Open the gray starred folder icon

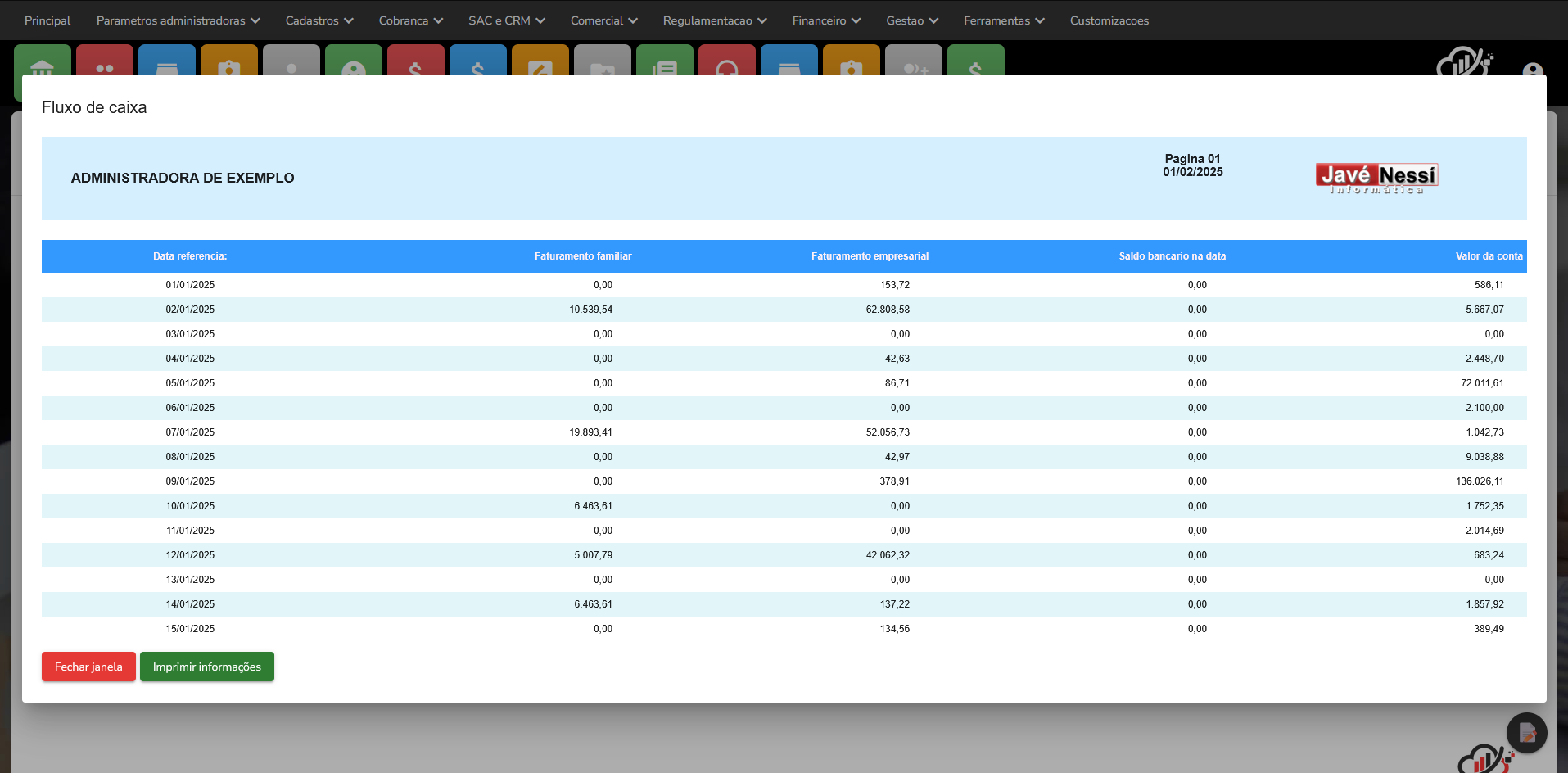click(x=602, y=62)
